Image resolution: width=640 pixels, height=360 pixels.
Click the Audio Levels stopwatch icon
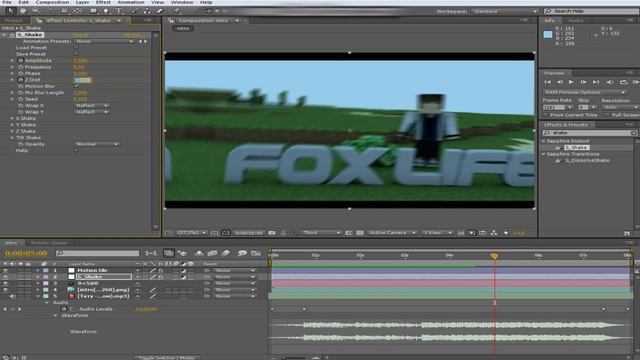tap(64, 309)
